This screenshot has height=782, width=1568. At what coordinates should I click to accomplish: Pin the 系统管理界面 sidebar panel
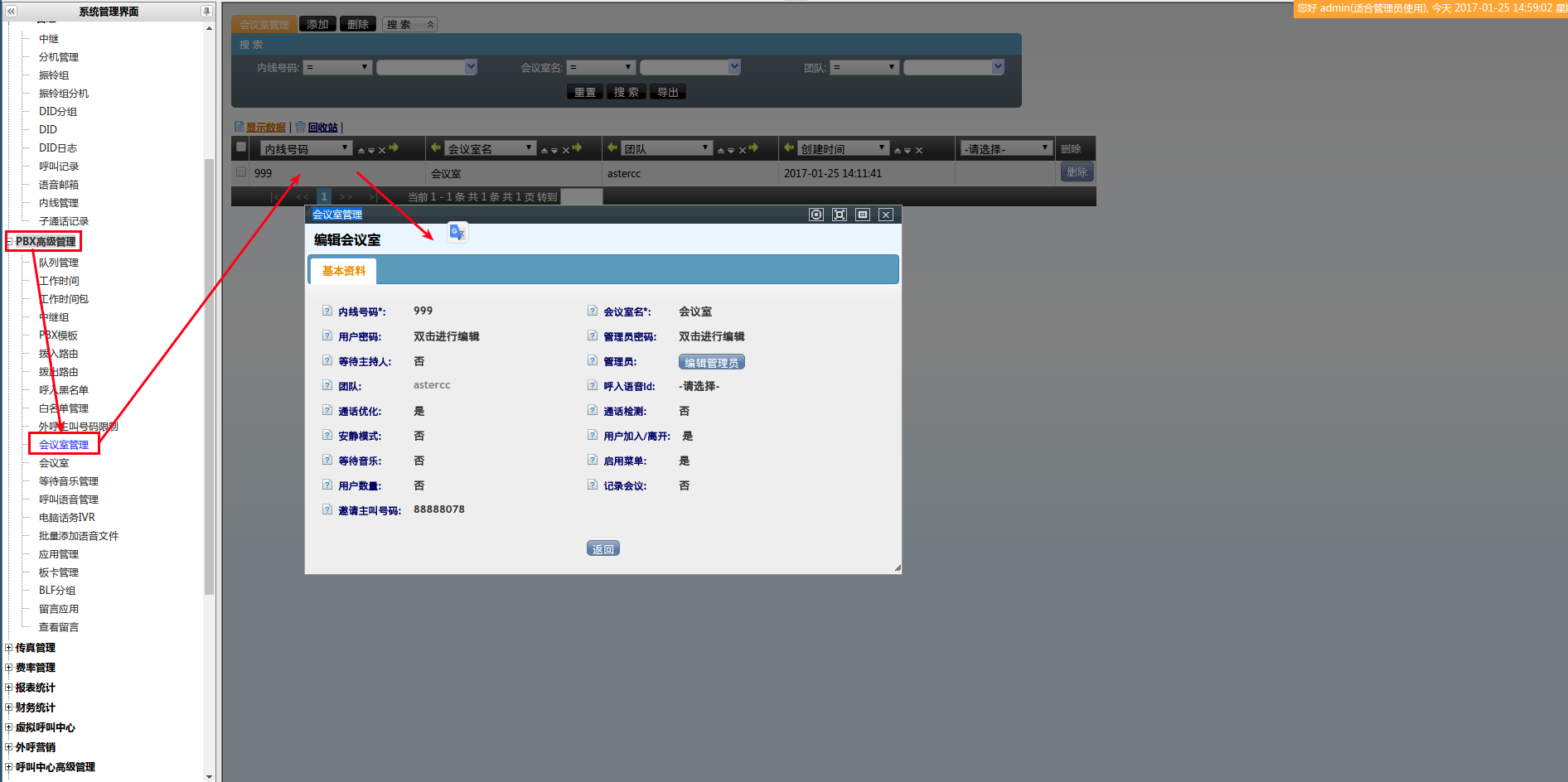click(x=206, y=11)
